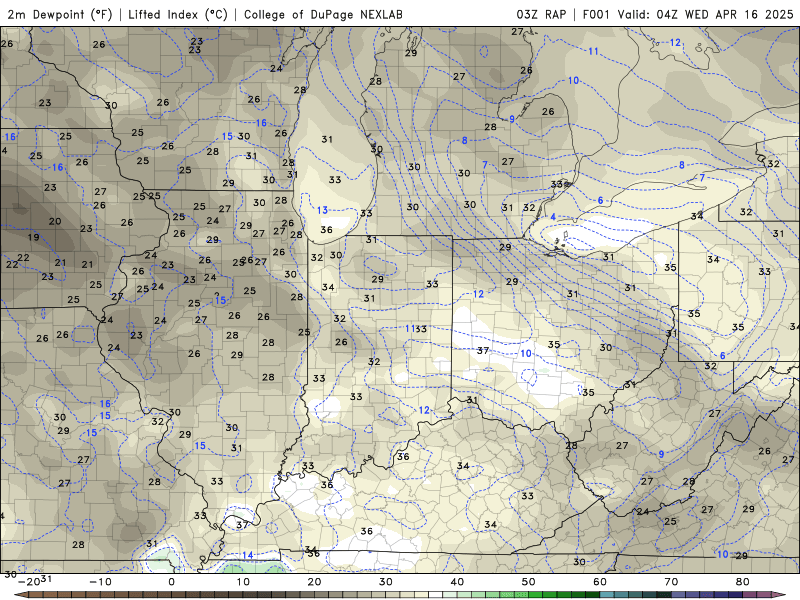Screen dimensions: 800x600
Task: Click the color scale label '70'
Action: coord(671,582)
